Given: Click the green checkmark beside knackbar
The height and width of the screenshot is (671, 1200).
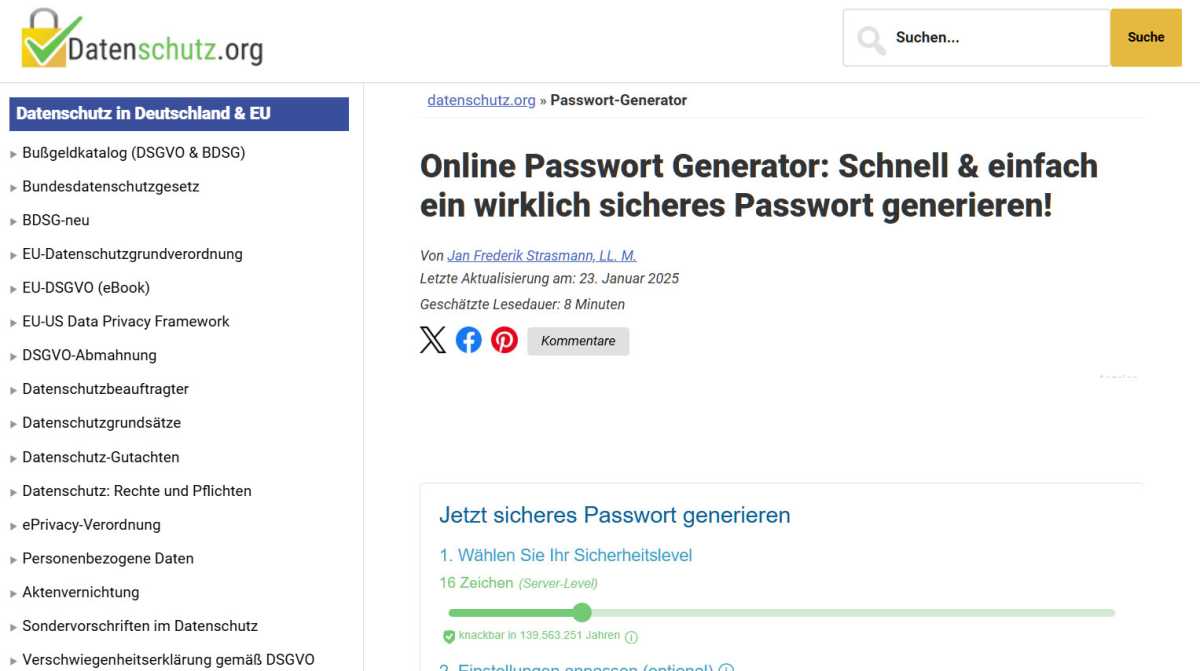Looking at the screenshot, I should 447,634.
